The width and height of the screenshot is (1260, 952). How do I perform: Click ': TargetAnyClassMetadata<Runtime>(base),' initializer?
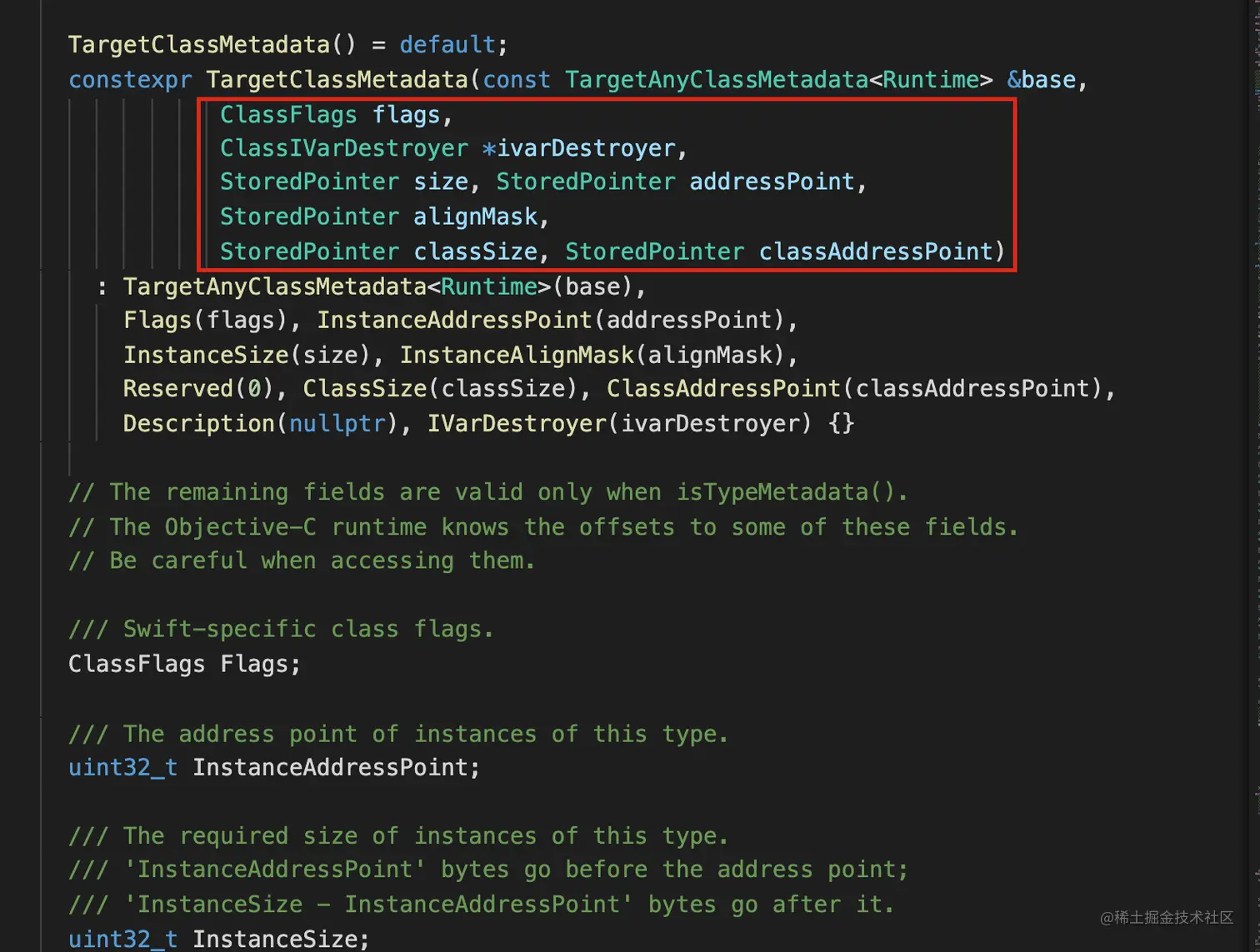pyautogui.click(x=371, y=287)
